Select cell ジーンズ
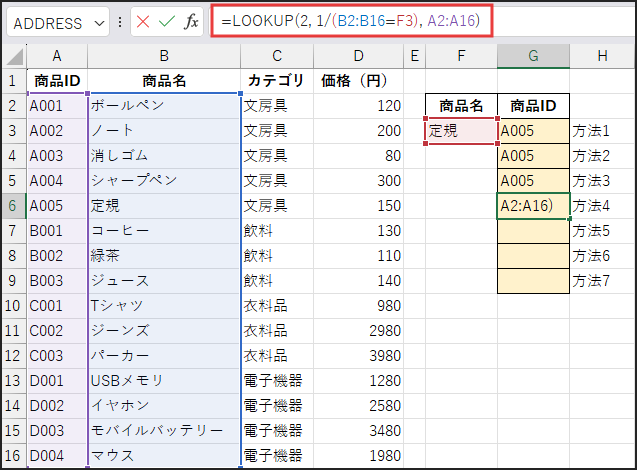Image resolution: width=637 pixels, height=470 pixels. tap(164, 331)
